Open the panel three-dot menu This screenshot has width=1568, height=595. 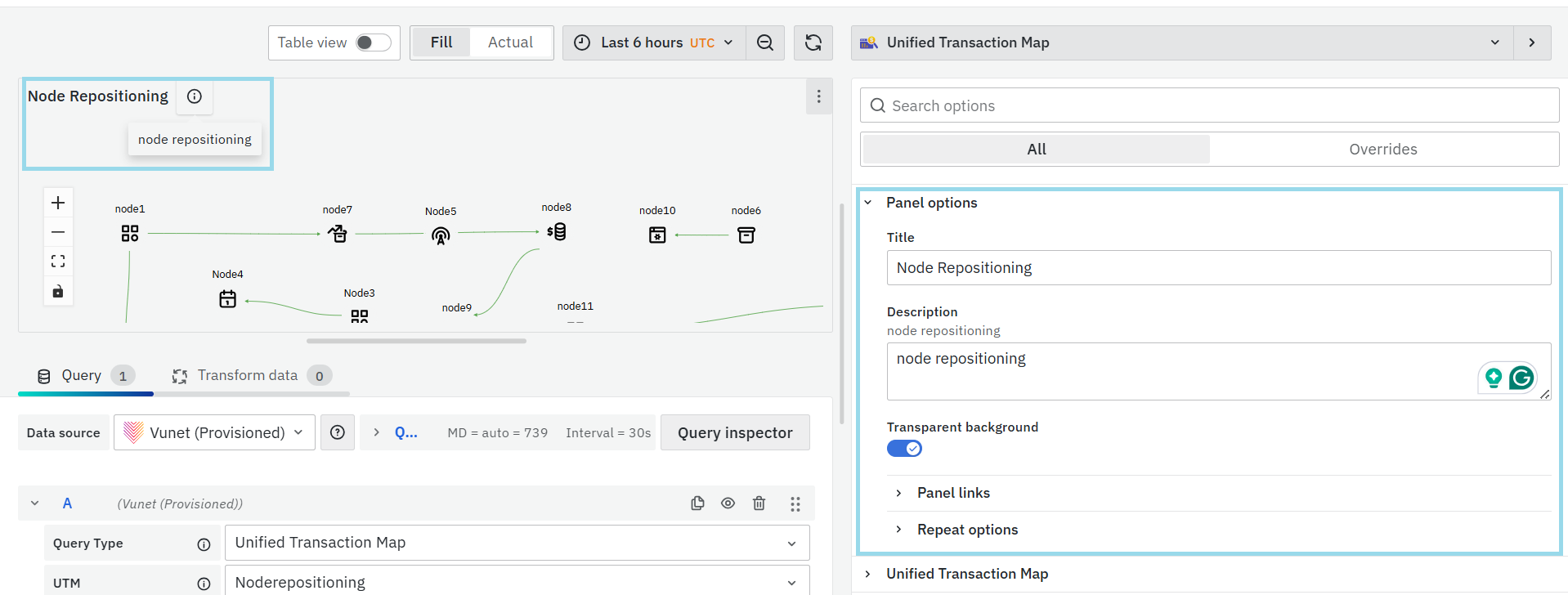tap(818, 96)
